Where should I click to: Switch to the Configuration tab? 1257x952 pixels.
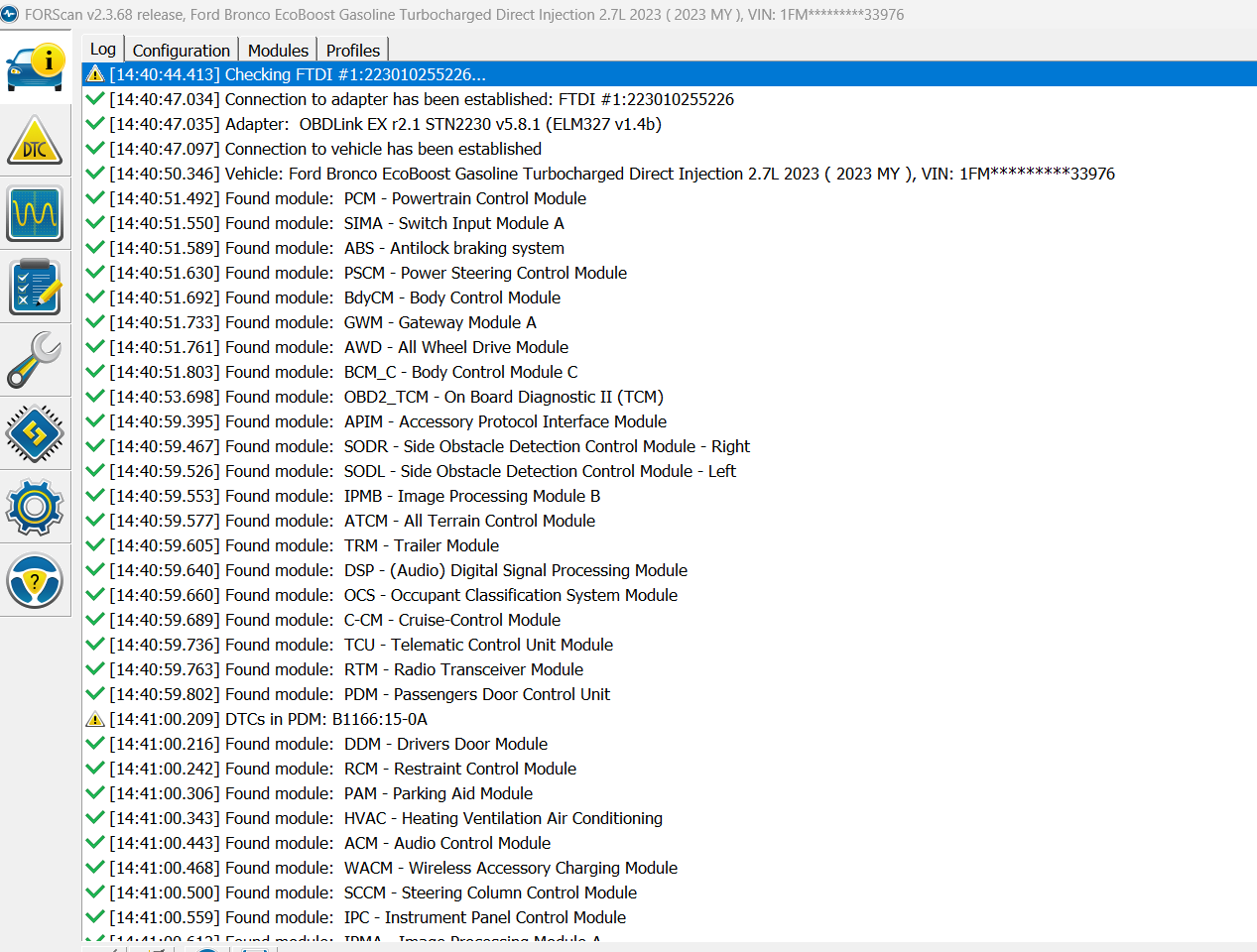coord(182,51)
